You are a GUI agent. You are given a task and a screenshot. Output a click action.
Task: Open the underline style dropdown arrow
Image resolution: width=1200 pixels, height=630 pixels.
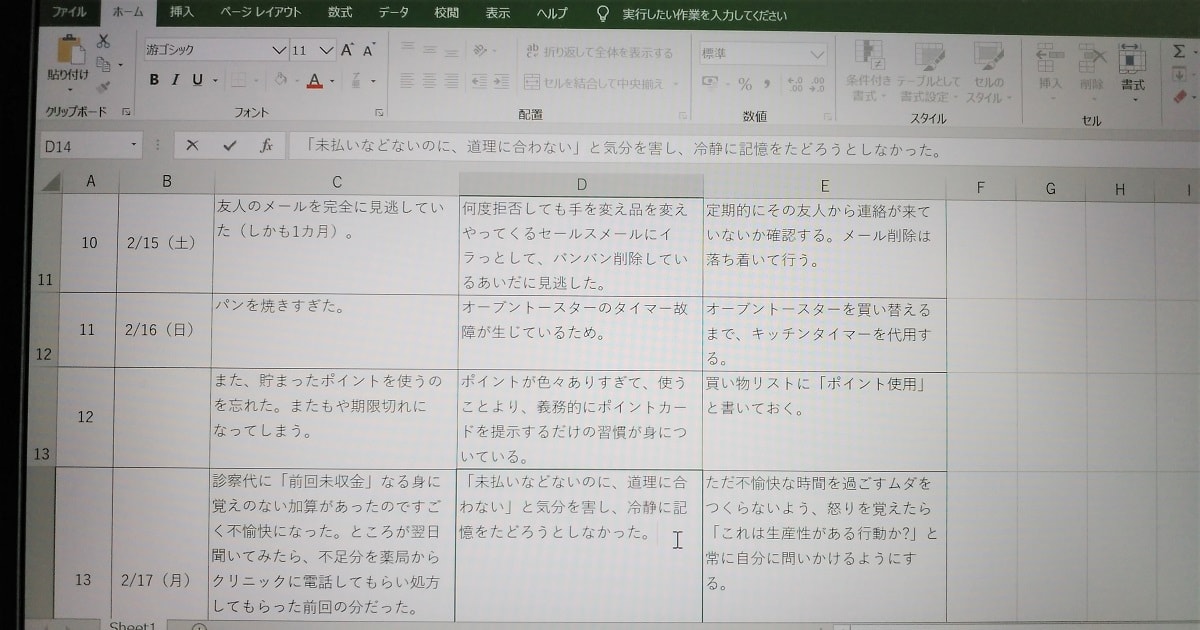[x=214, y=81]
